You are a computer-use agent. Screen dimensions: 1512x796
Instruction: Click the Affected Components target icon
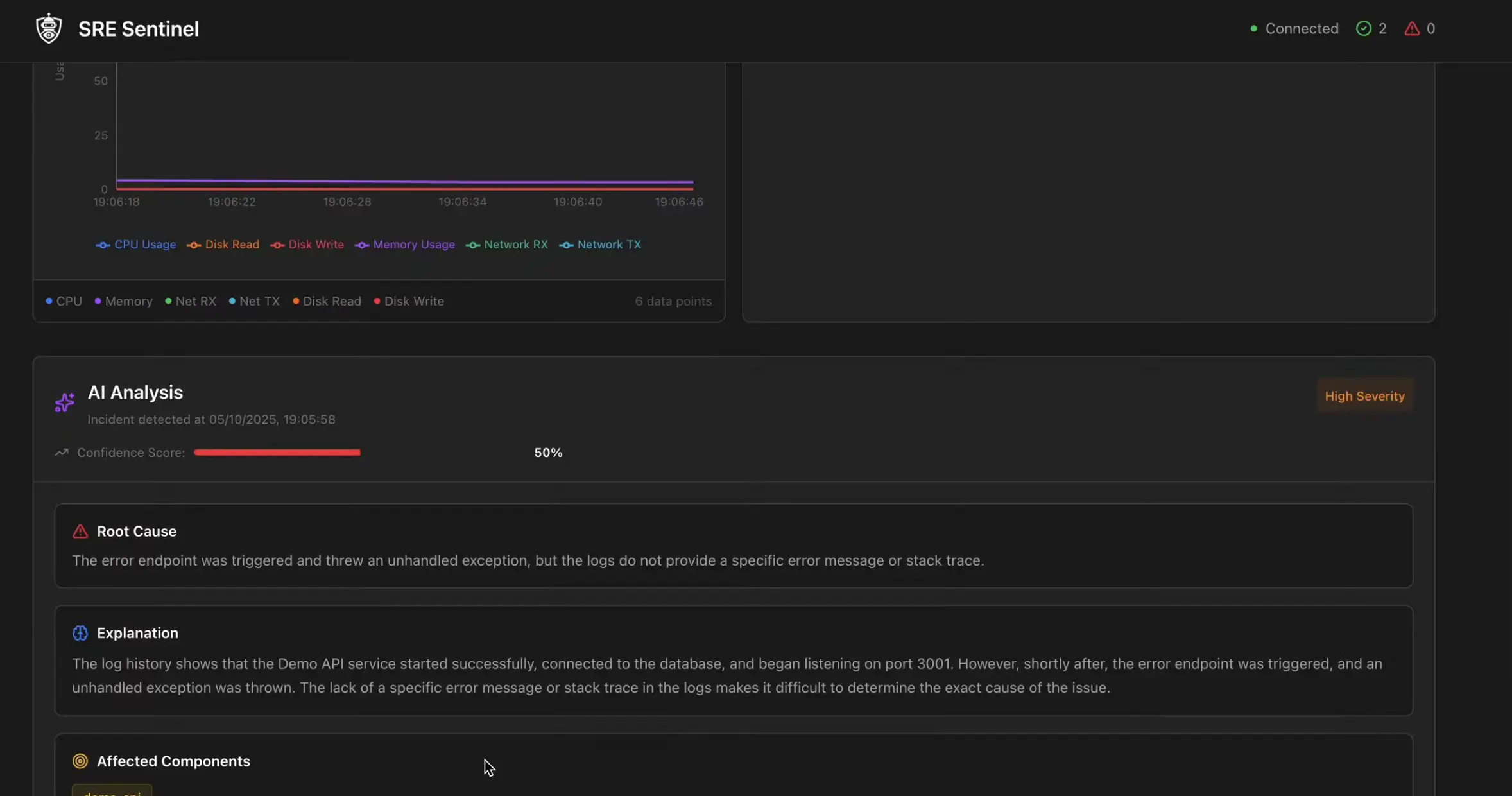[x=80, y=761]
